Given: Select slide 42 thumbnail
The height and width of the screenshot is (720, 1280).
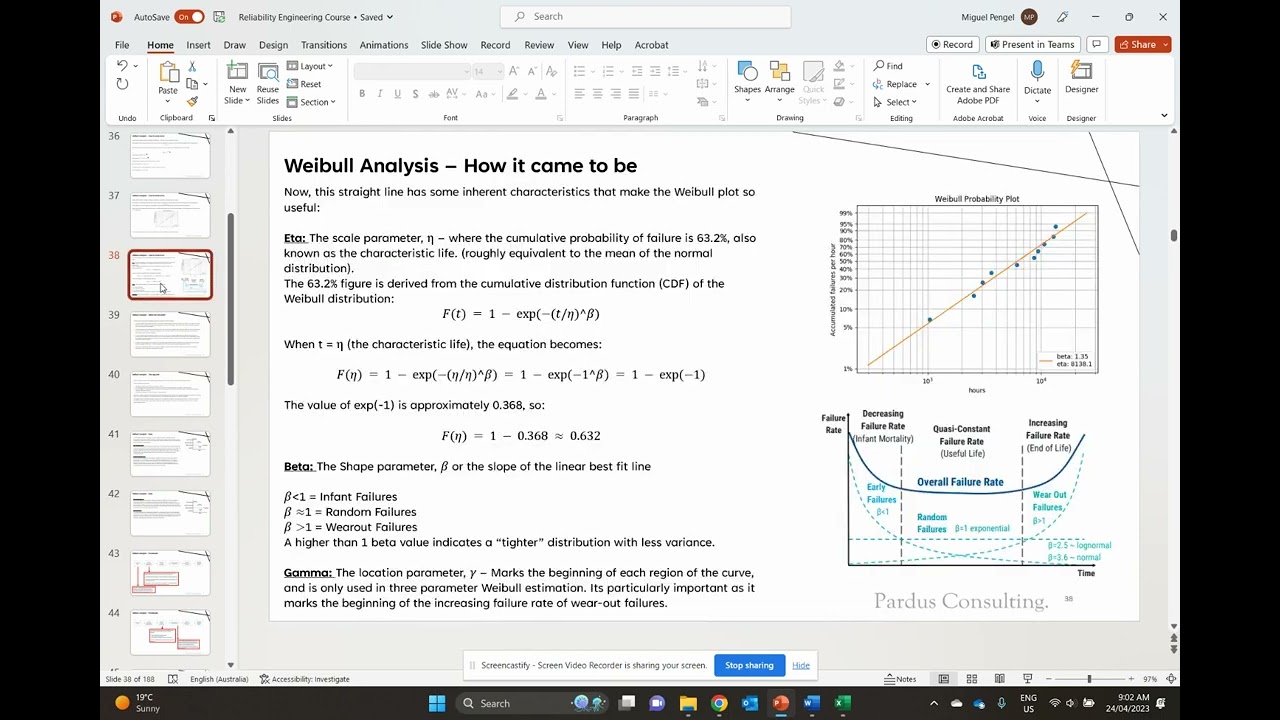Looking at the screenshot, I should (170, 513).
